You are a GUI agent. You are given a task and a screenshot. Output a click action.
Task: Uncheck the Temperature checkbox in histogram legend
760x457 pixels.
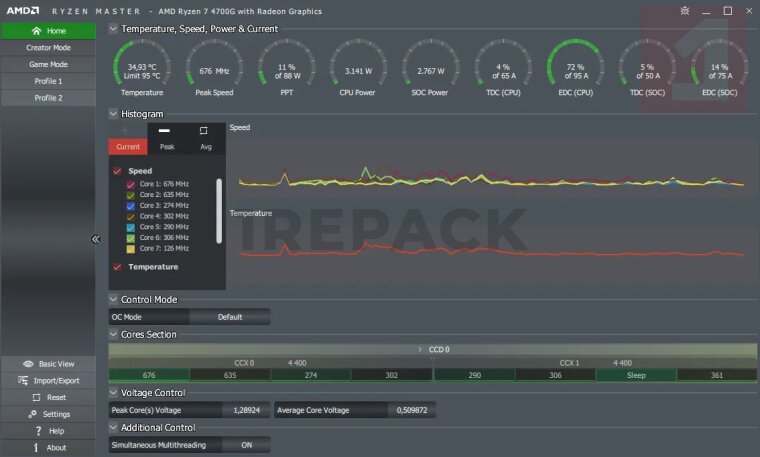click(117, 267)
